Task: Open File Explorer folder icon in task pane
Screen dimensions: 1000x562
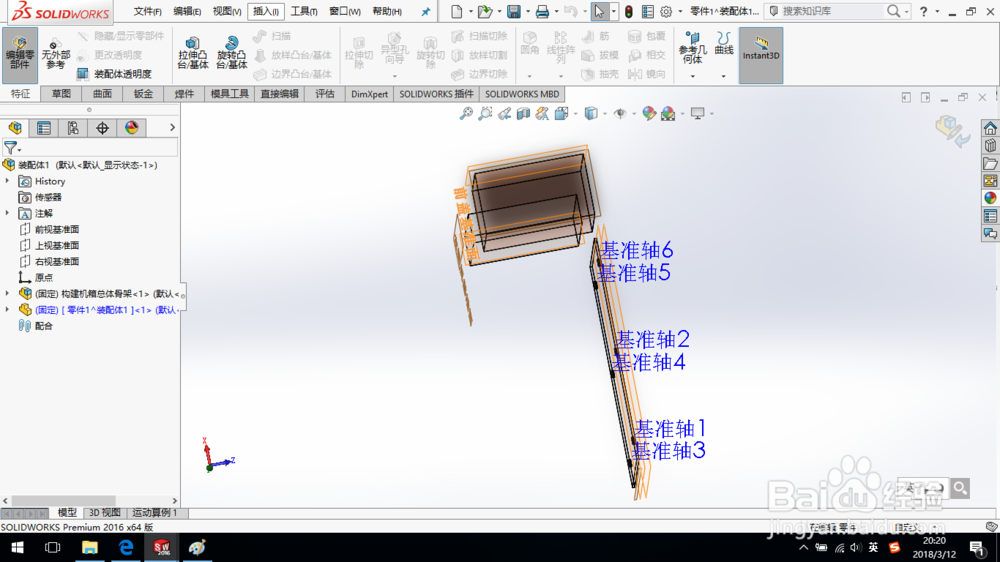Action: (990, 164)
